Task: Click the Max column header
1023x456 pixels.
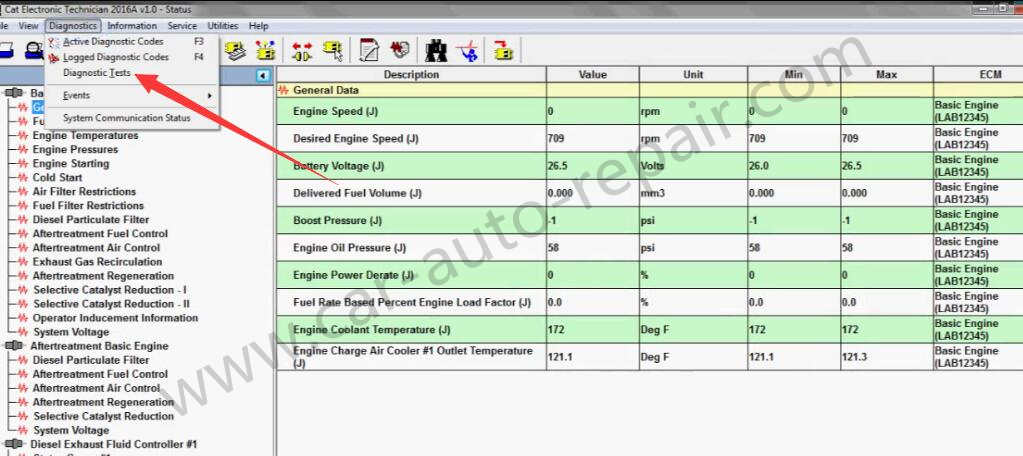Action: coord(886,74)
